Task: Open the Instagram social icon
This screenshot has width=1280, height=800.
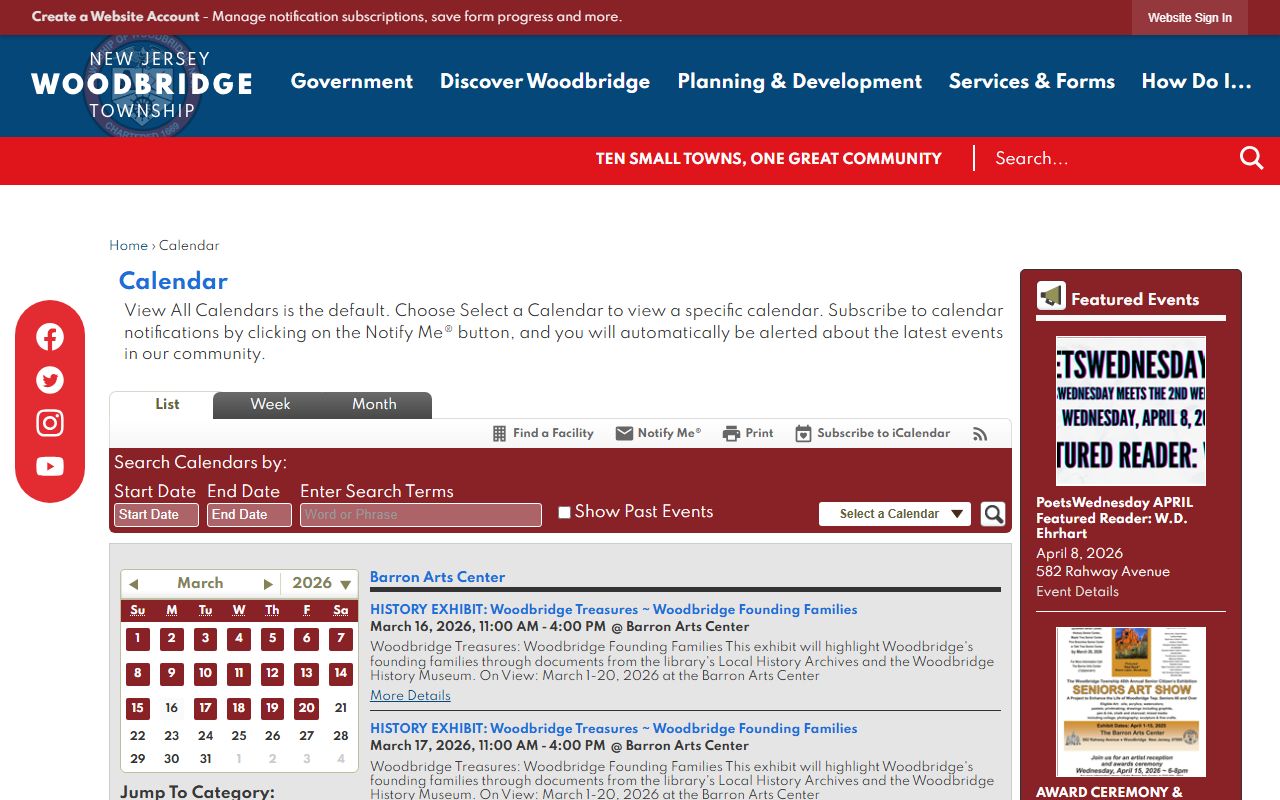Action: click(50, 423)
